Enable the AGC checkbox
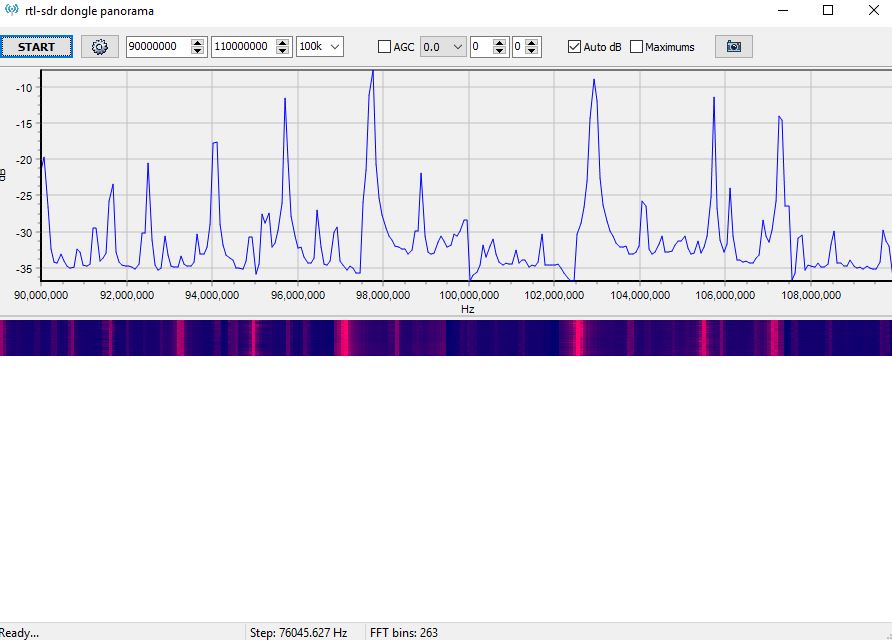Viewport: 892px width, 640px height. 384,46
